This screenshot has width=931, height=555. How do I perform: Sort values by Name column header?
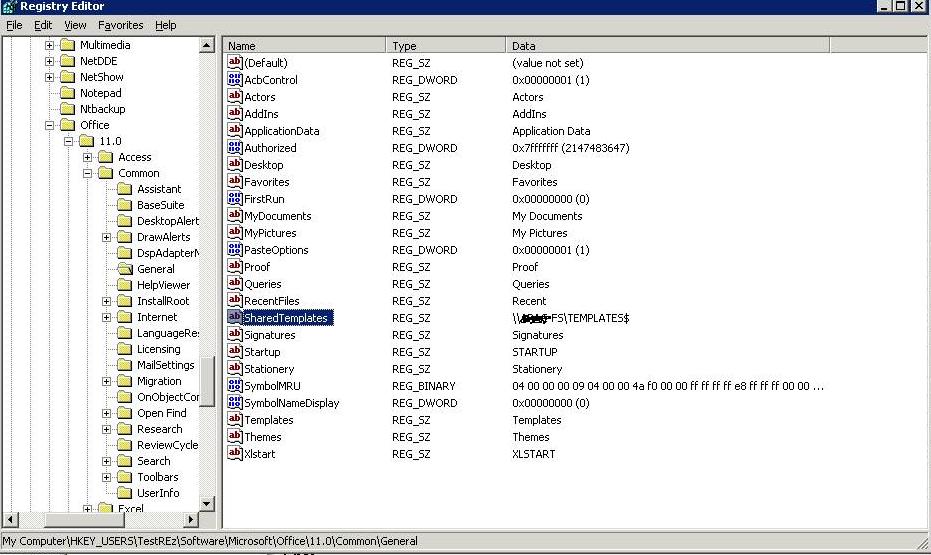[x=304, y=45]
